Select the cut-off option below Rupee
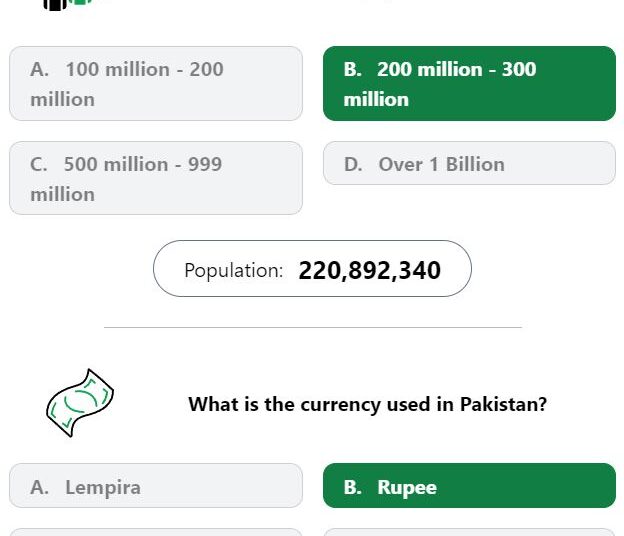The width and height of the screenshot is (624, 536). (469, 532)
